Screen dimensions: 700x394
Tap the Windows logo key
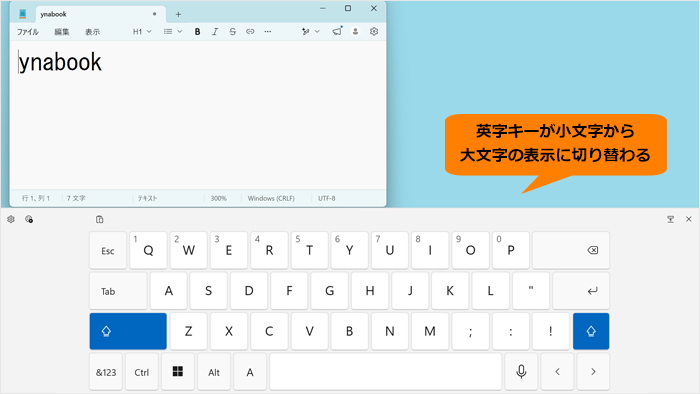click(178, 372)
